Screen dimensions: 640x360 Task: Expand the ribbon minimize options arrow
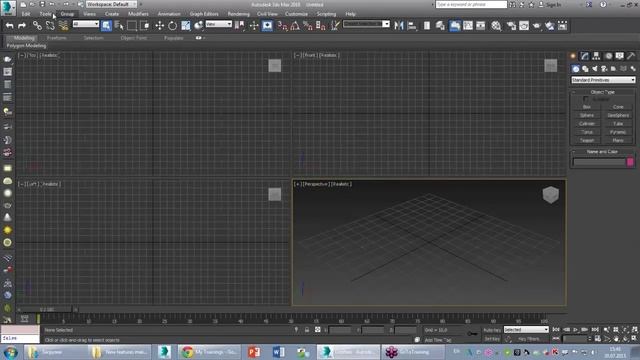click(203, 38)
